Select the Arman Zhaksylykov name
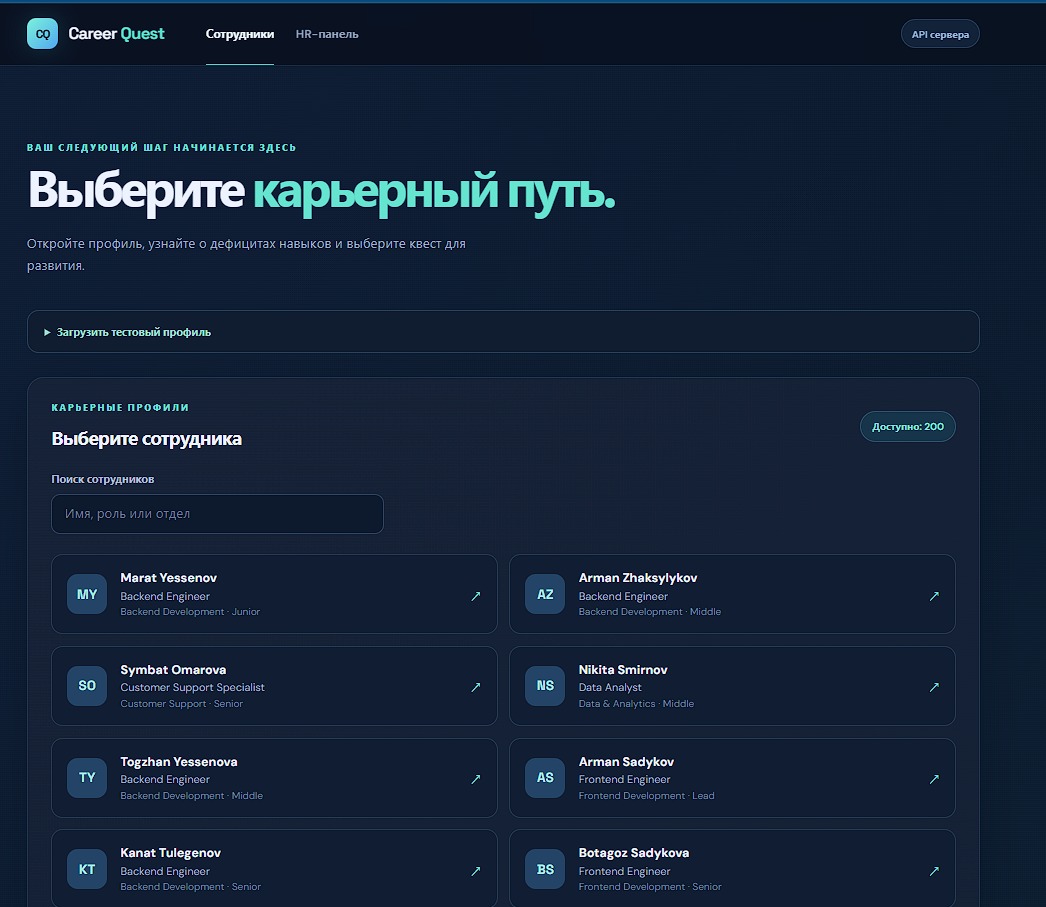The image size is (1046, 907). coord(638,578)
